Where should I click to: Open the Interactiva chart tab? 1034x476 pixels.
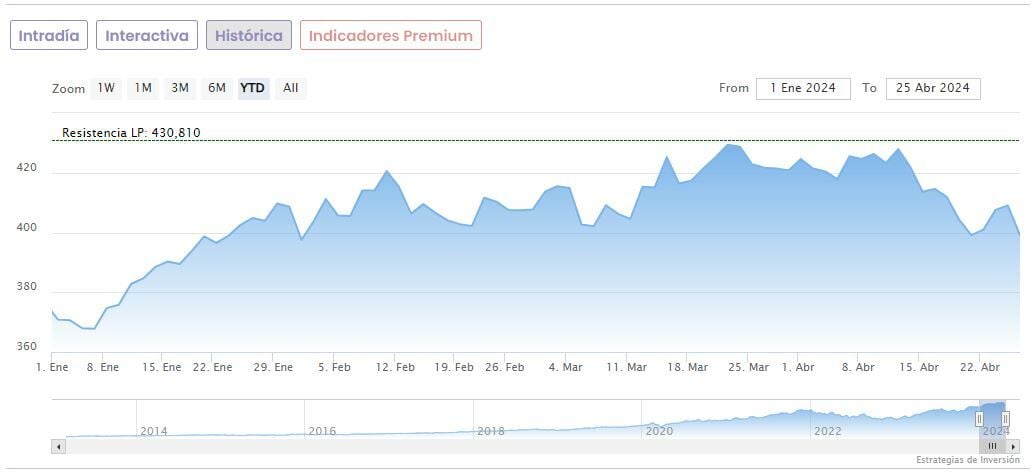click(147, 35)
